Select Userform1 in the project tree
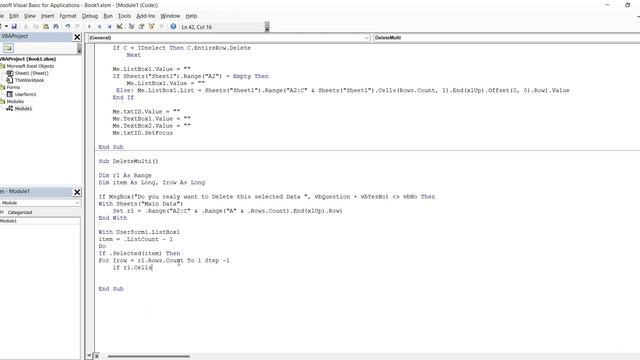640x360 pixels. [25, 94]
